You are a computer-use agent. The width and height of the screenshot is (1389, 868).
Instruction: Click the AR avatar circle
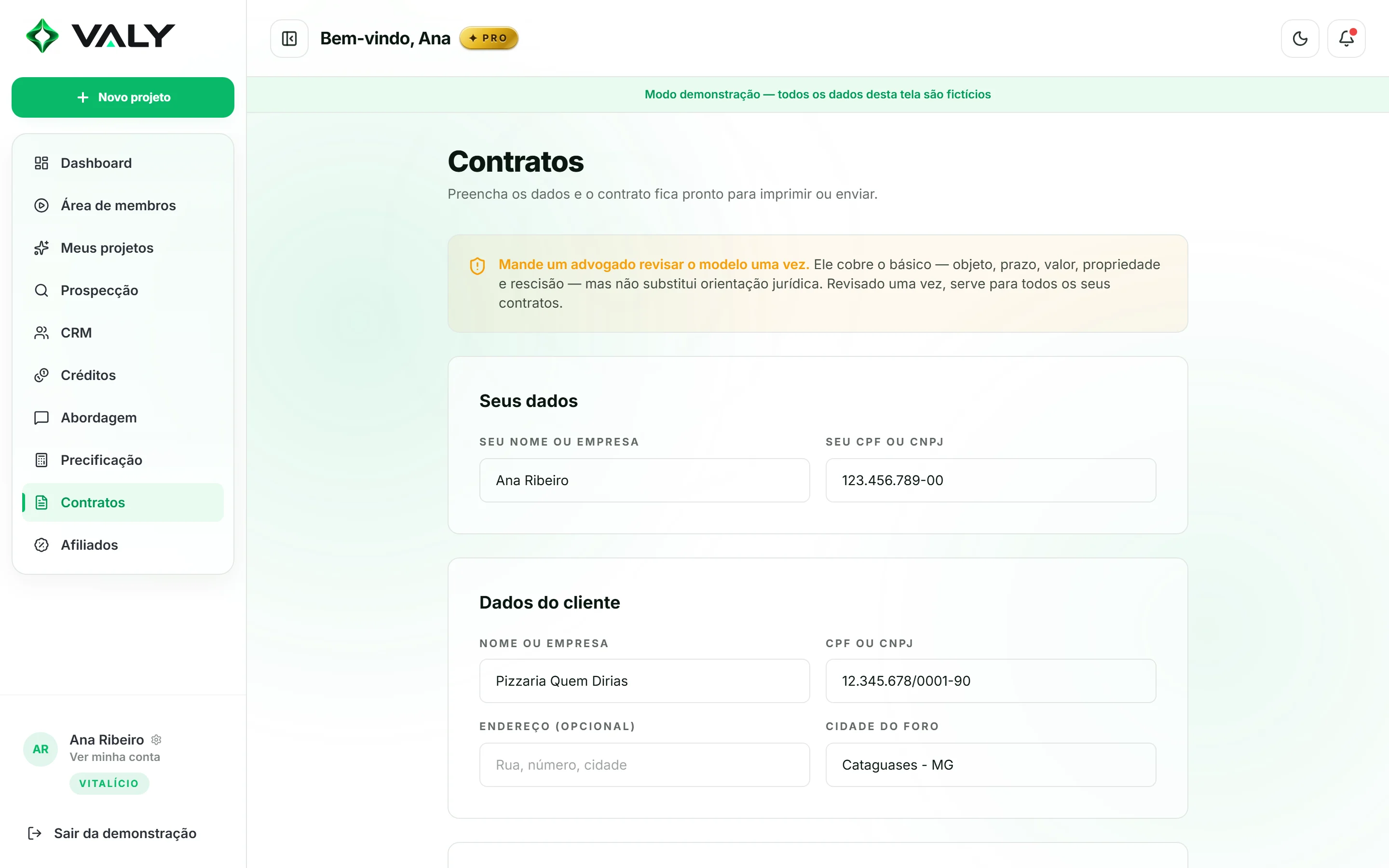click(x=41, y=749)
